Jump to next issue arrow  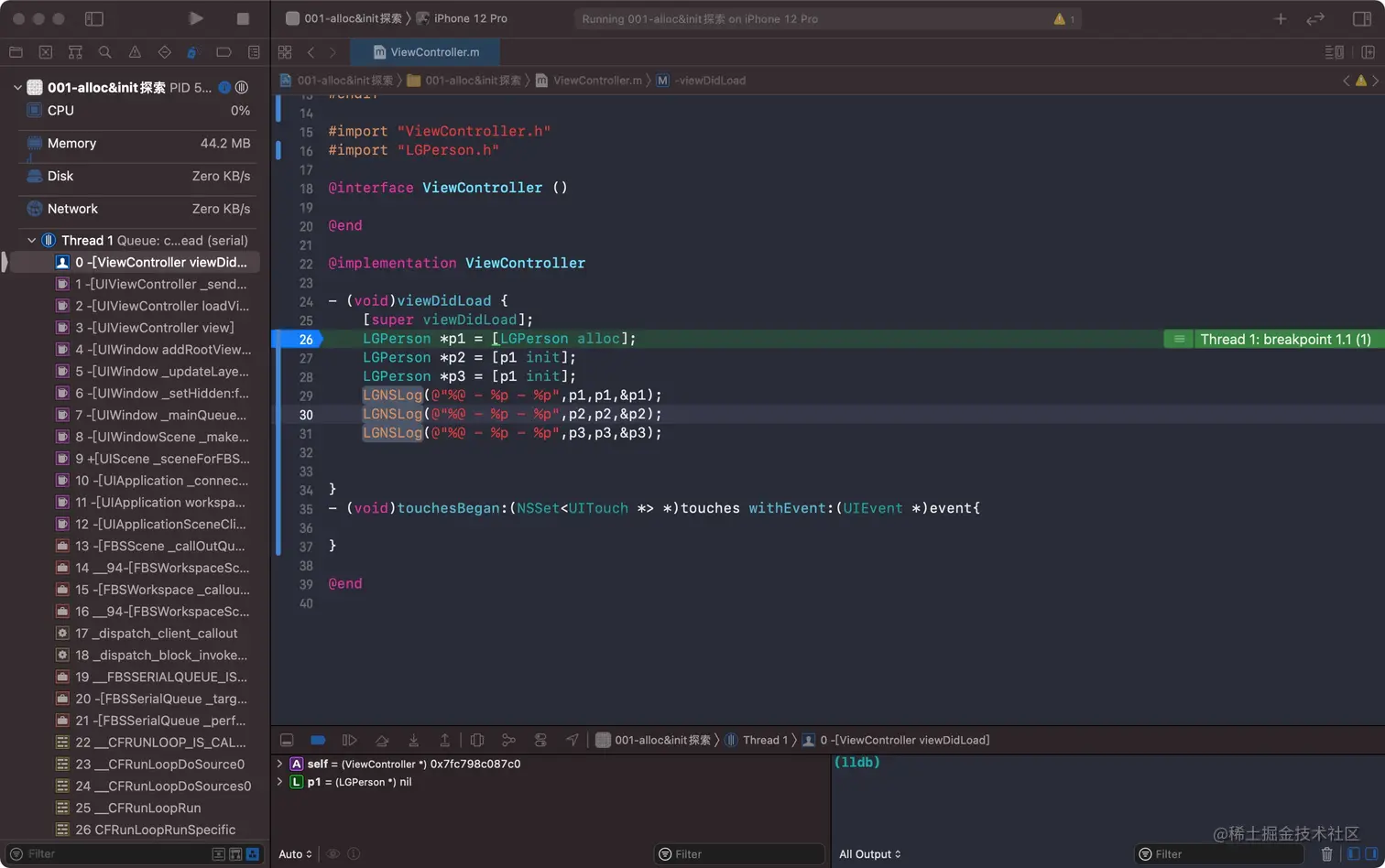pos(1375,81)
